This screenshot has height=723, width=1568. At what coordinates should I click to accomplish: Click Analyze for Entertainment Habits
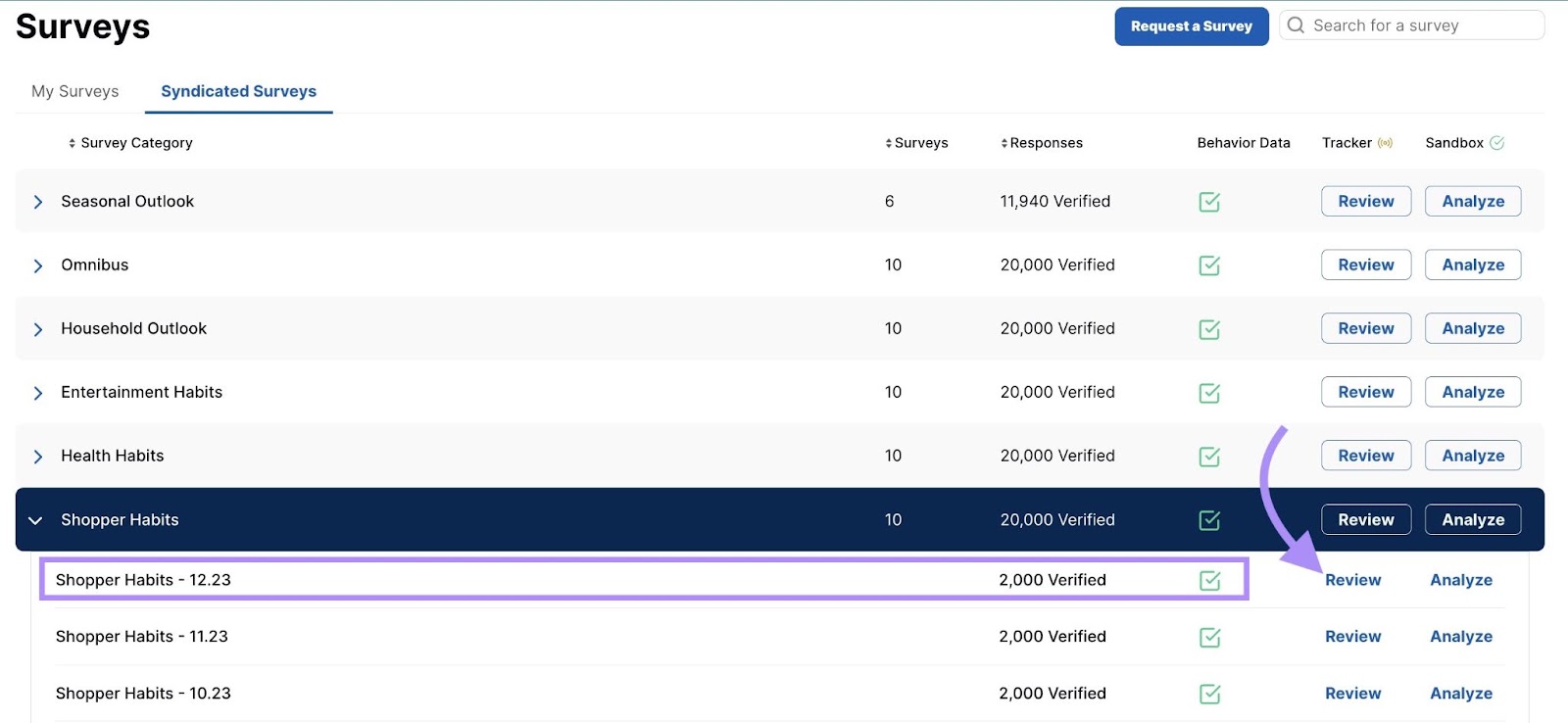(x=1472, y=392)
